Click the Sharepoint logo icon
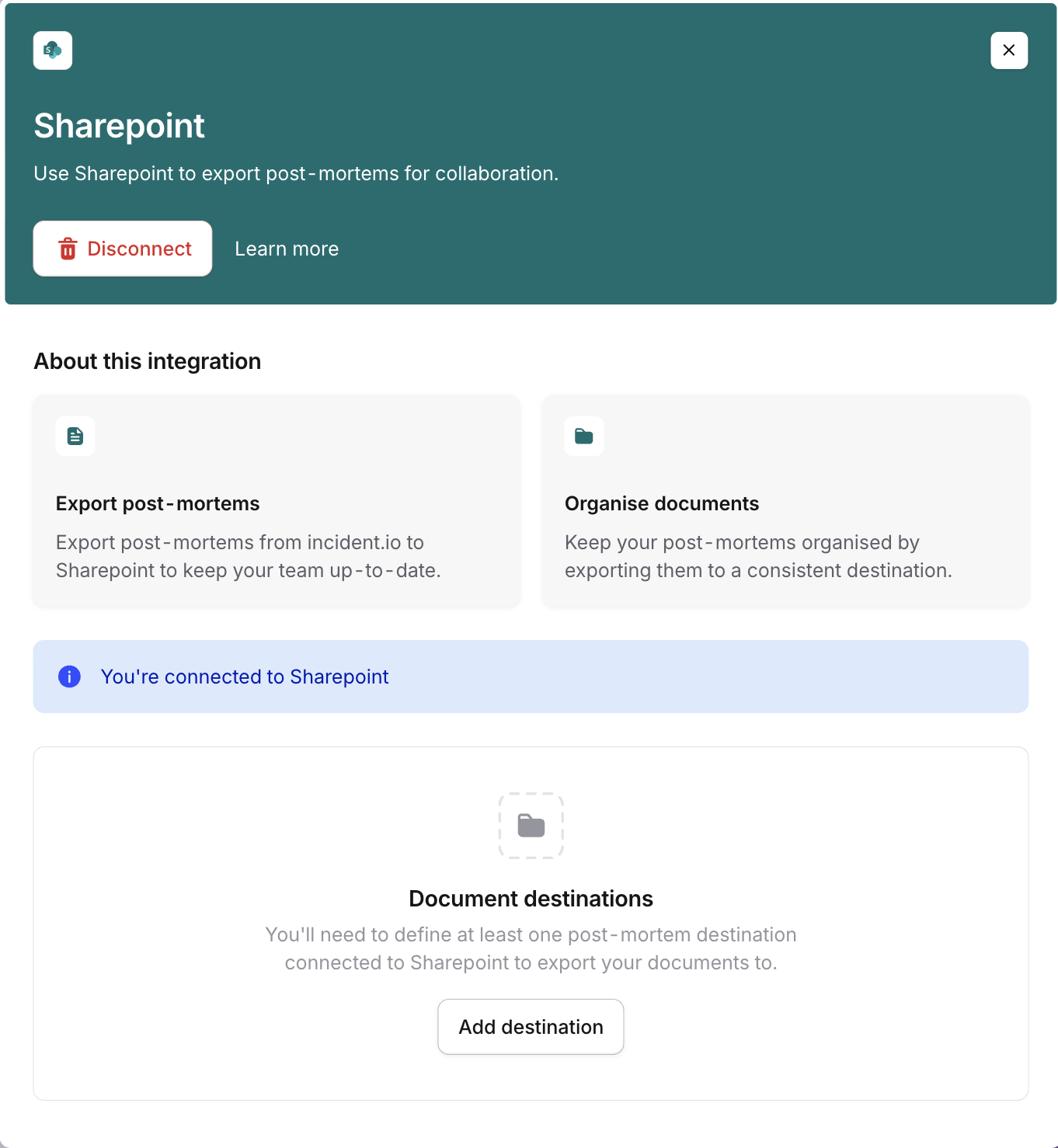Screen dimensions: 1058x1148 [x=53, y=50]
